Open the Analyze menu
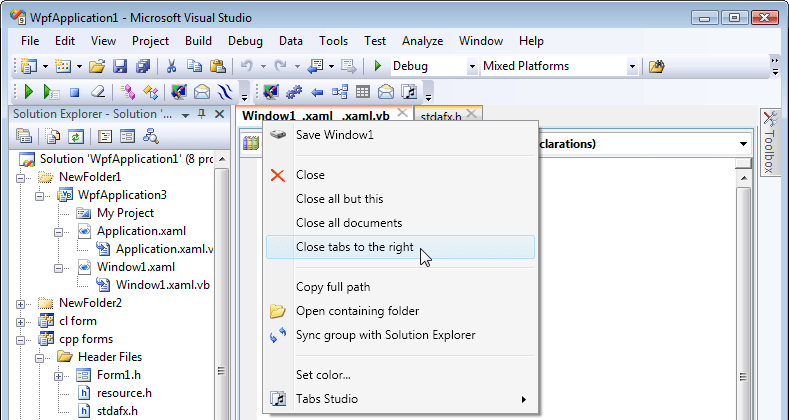789x420 pixels. [423, 41]
